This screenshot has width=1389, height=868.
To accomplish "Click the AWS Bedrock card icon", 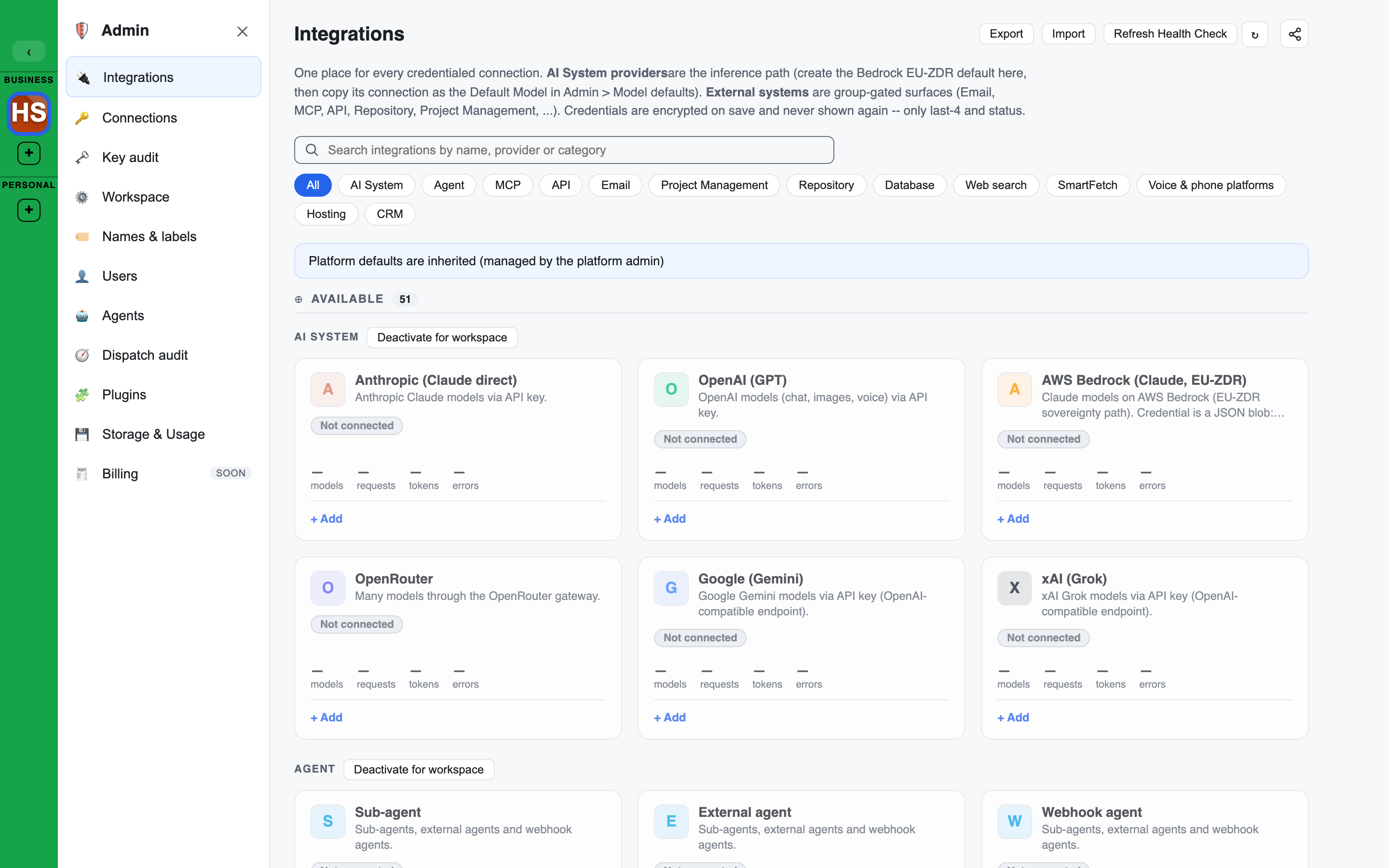I will point(1014,389).
